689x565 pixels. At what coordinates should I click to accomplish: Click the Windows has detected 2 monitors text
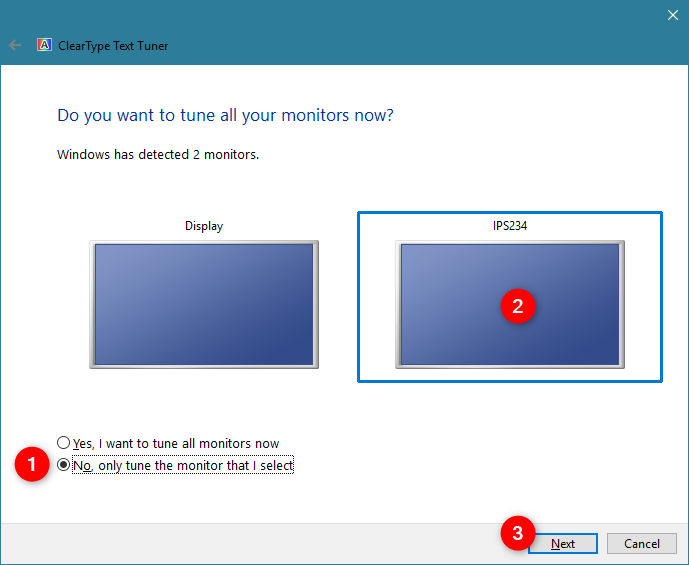(158, 155)
